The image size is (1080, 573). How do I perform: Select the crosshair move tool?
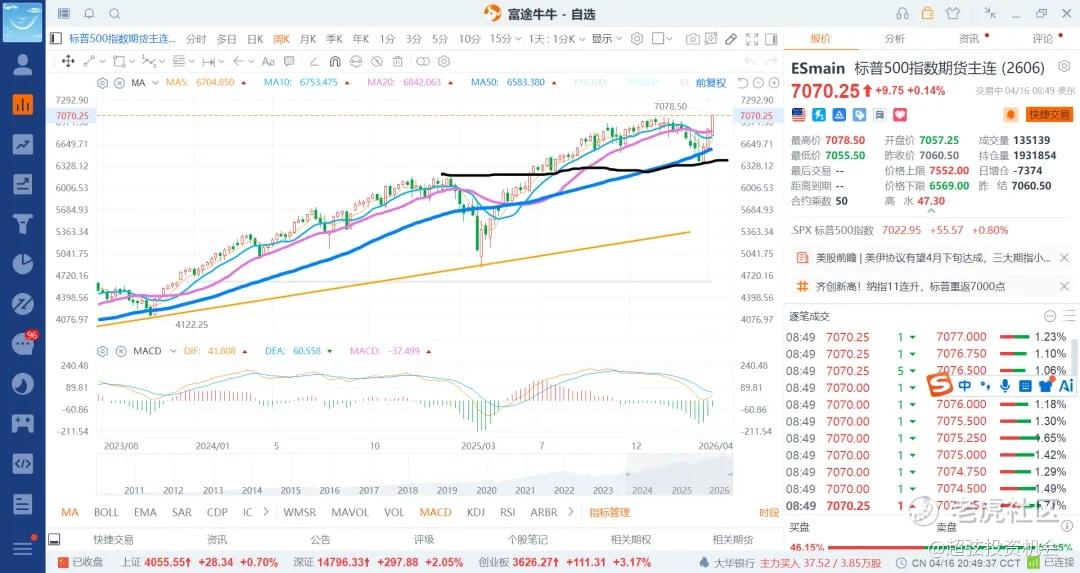(x=68, y=61)
